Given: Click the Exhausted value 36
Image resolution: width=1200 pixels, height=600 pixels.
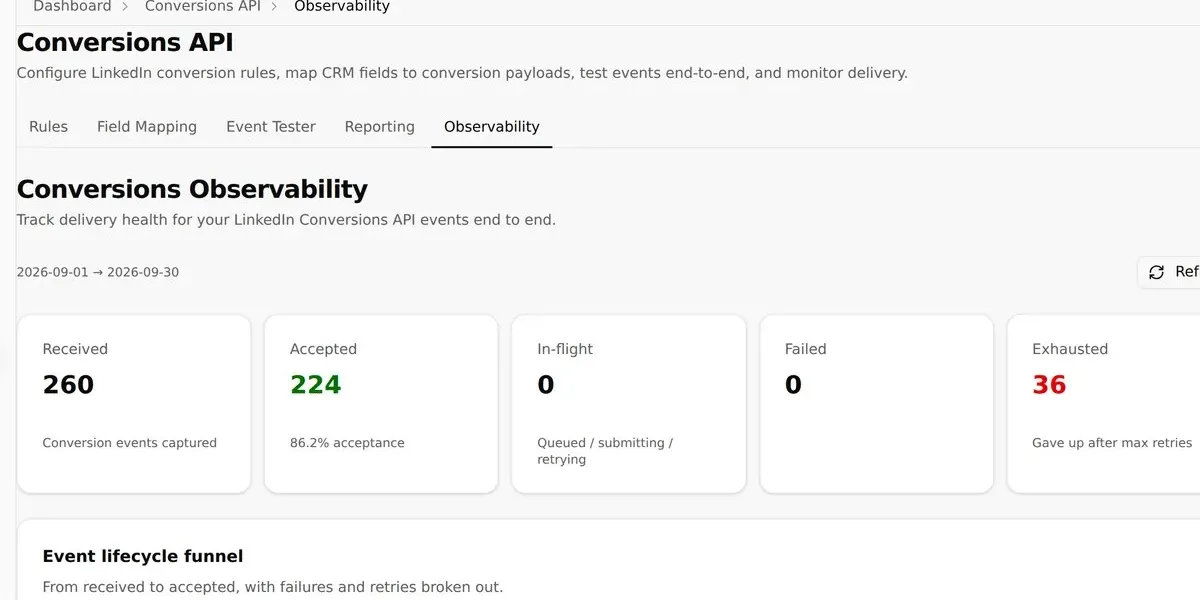Looking at the screenshot, I should coord(1049,384).
